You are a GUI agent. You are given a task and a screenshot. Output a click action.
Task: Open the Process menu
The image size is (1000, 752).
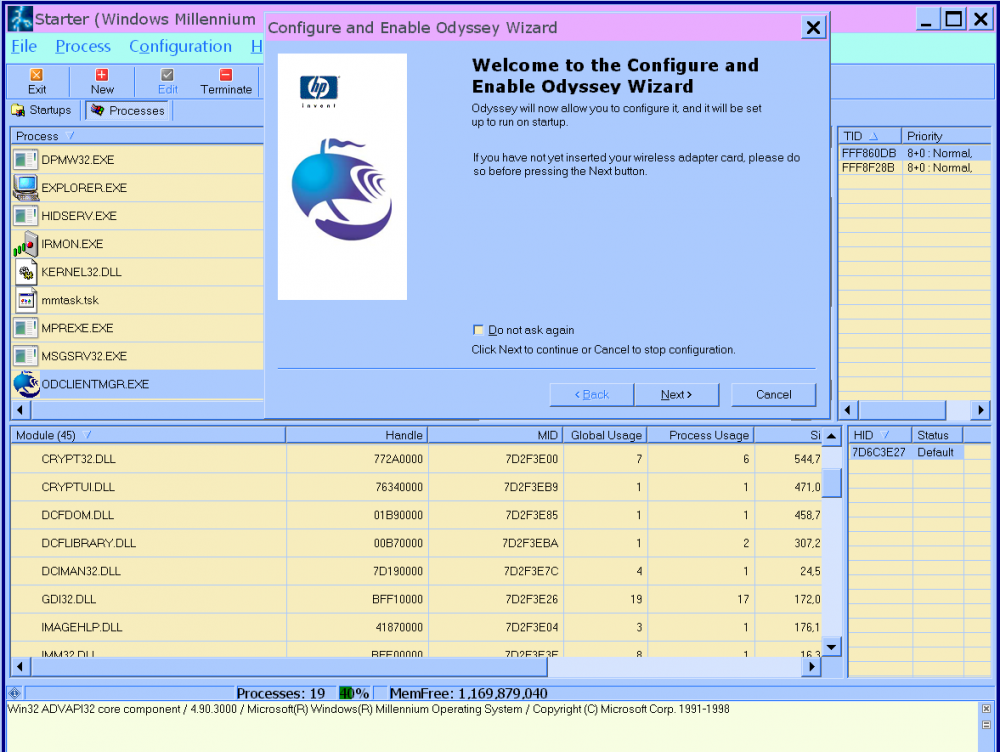(83, 47)
